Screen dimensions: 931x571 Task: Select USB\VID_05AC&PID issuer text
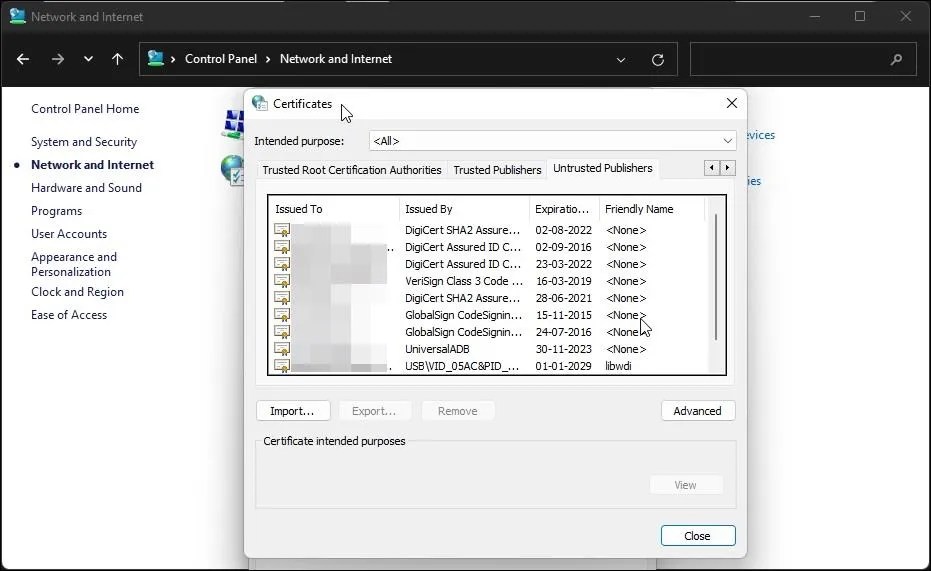pyautogui.click(x=462, y=366)
